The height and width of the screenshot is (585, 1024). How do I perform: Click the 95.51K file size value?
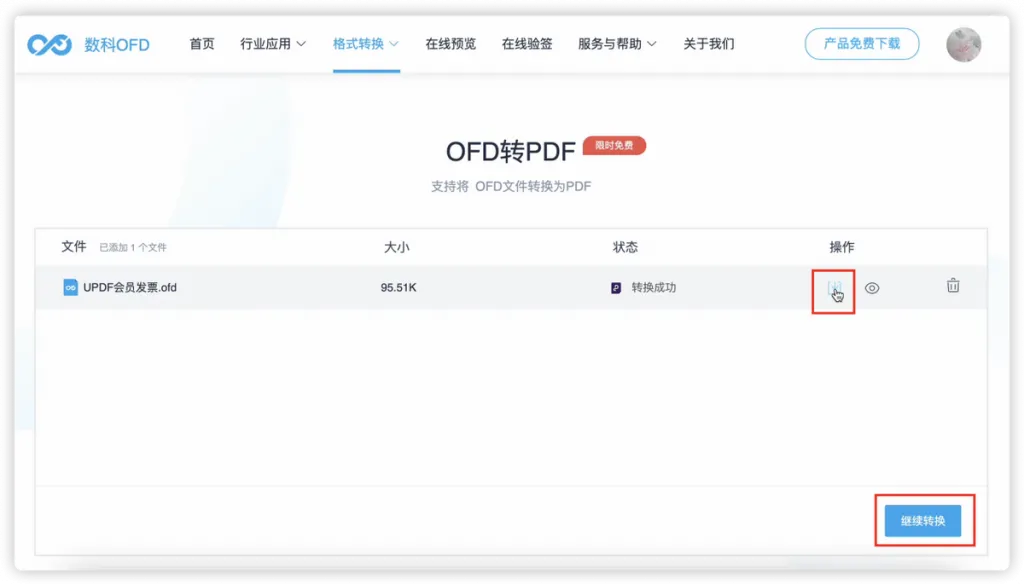pyautogui.click(x=398, y=287)
